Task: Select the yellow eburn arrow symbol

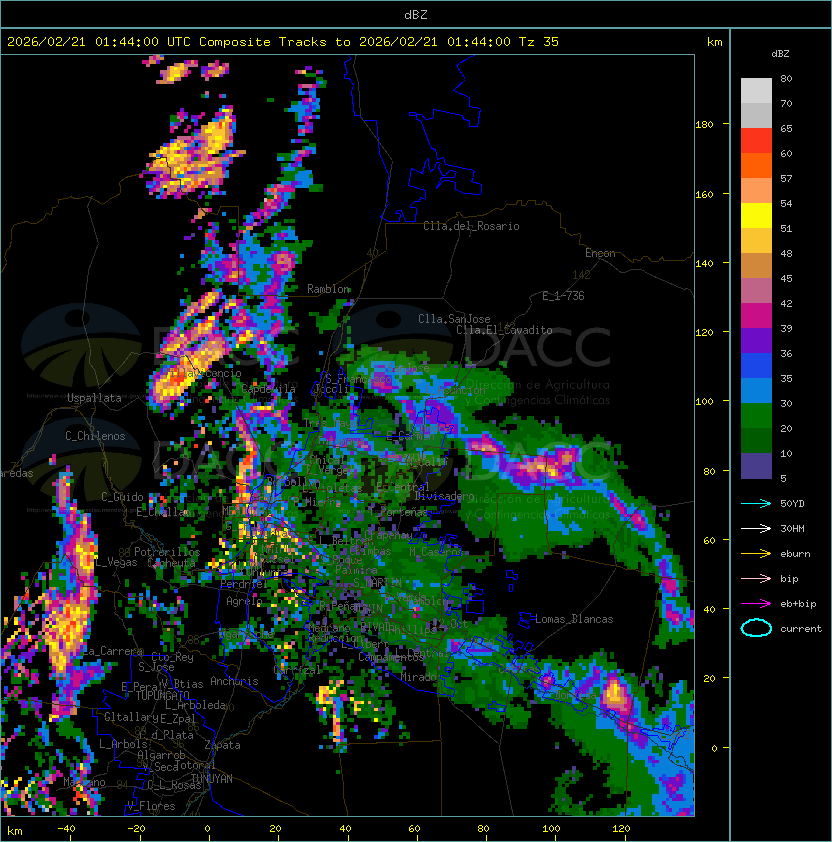Action: click(x=756, y=554)
